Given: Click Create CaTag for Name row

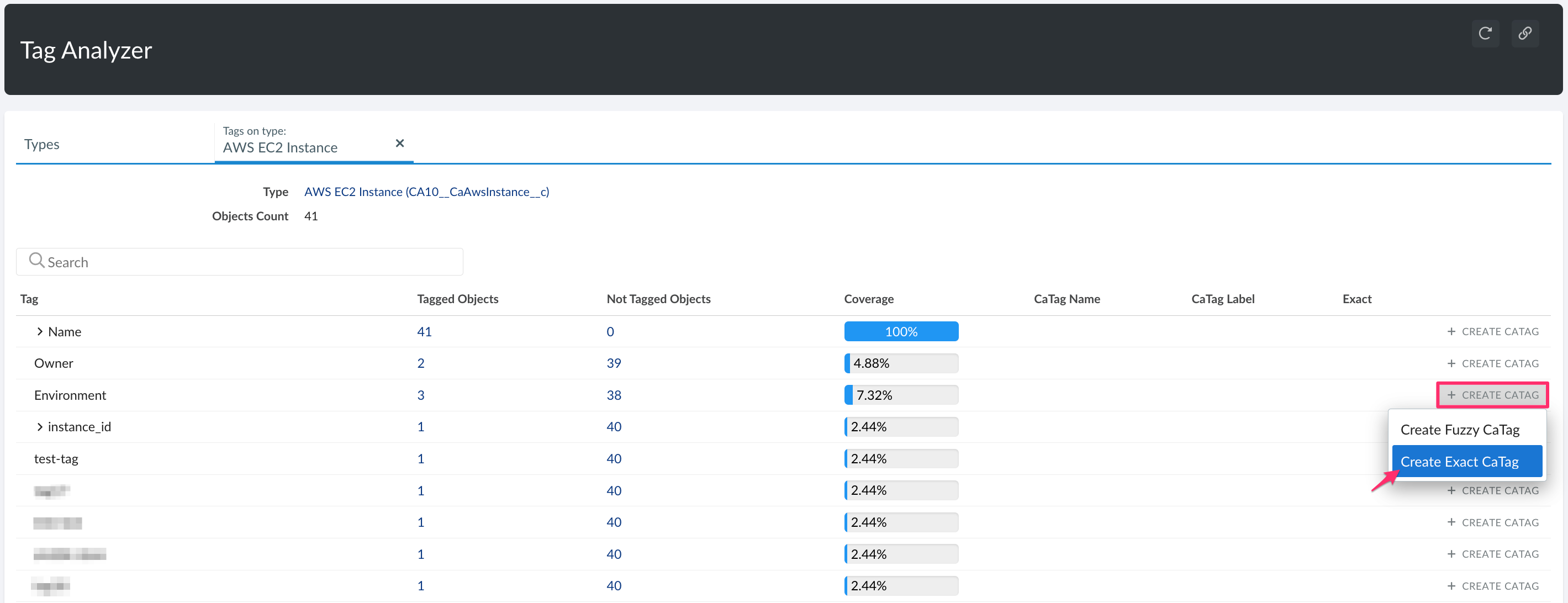Looking at the screenshot, I should pyautogui.click(x=1492, y=332).
